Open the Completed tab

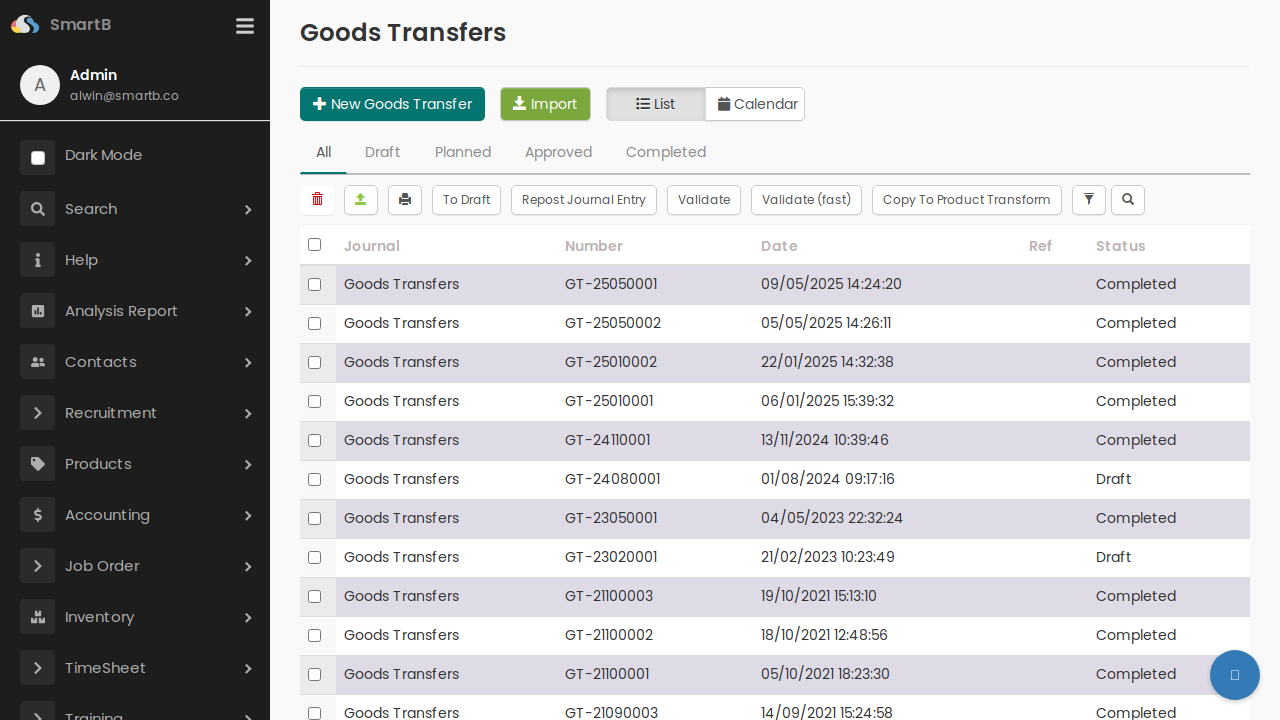pos(666,152)
